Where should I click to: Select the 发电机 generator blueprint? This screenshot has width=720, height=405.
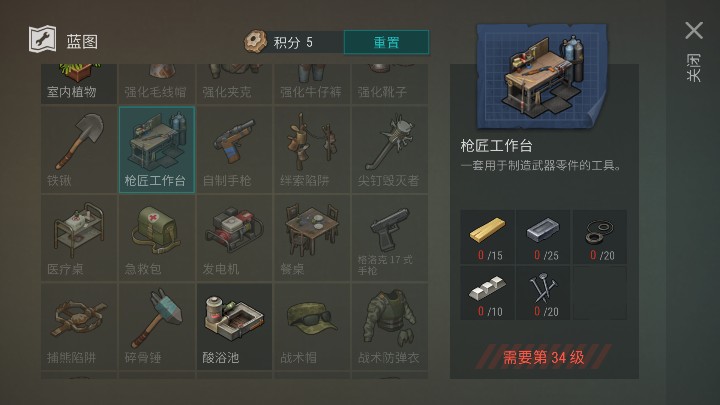235,238
